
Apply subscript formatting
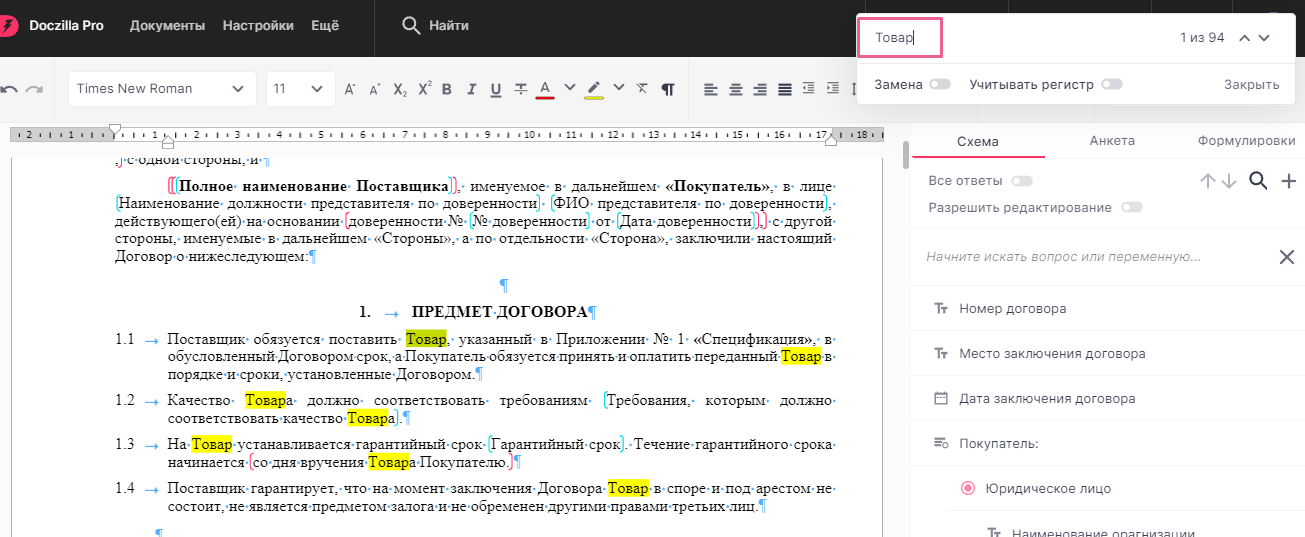[400, 89]
